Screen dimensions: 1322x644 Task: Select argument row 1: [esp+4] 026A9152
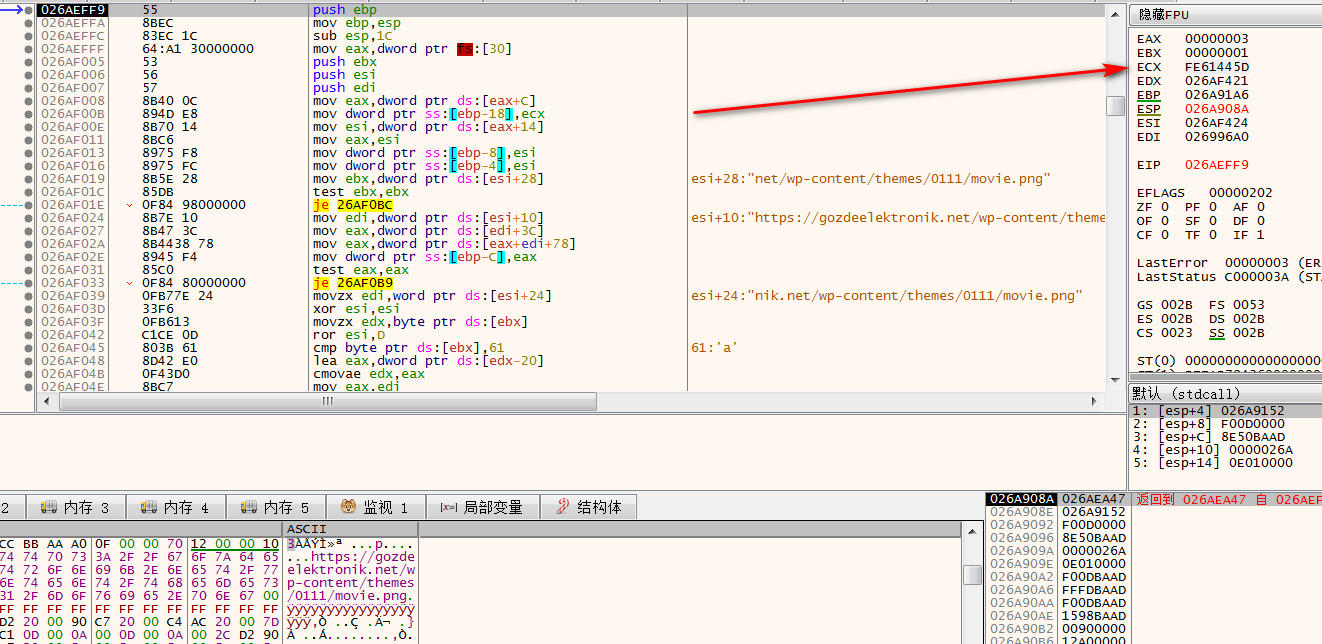coord(1225,411)
